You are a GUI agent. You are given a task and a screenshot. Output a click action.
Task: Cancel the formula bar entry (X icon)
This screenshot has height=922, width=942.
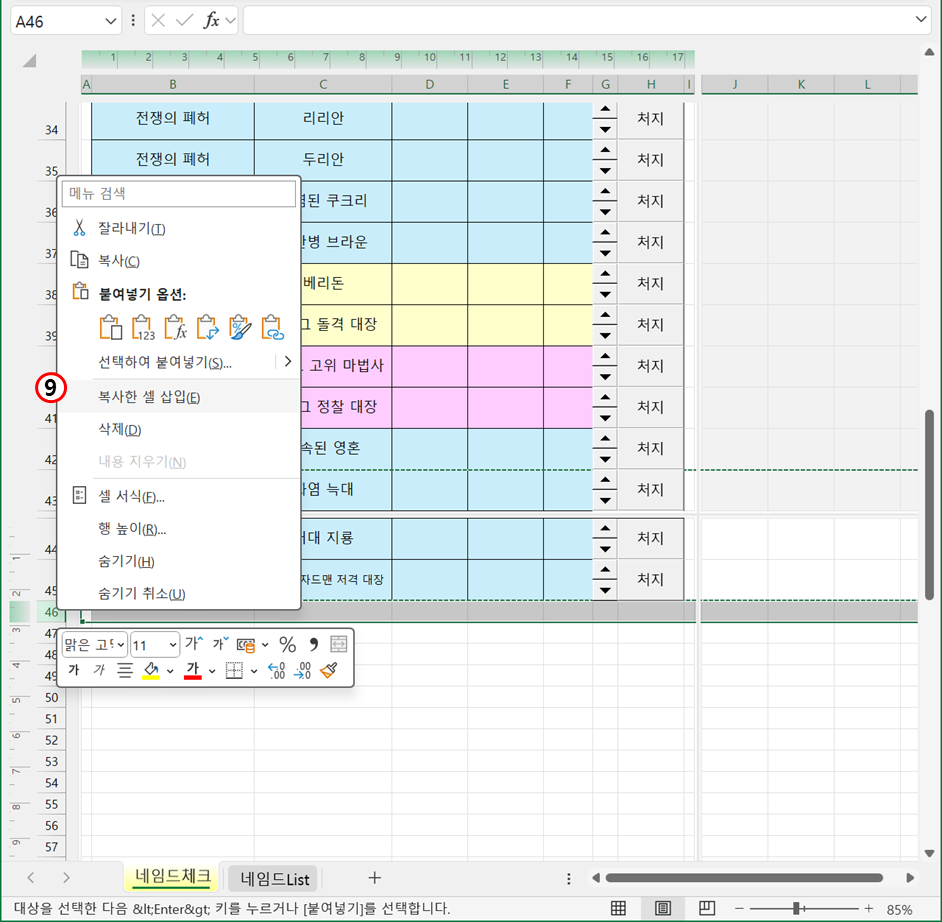[x=158, y=21]
